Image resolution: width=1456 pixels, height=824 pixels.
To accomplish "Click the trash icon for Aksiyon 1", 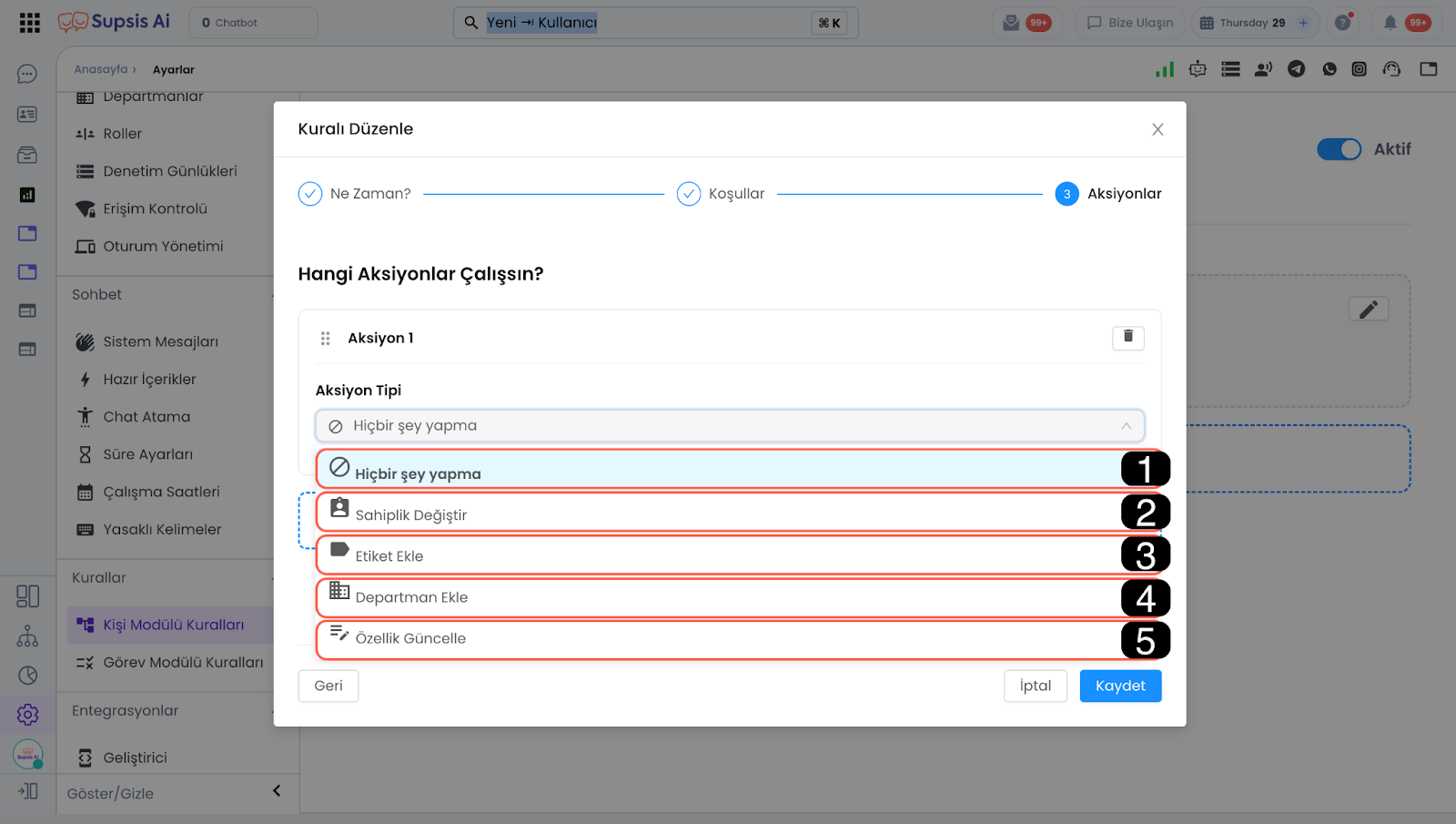I will click(x=1127, y=338).
